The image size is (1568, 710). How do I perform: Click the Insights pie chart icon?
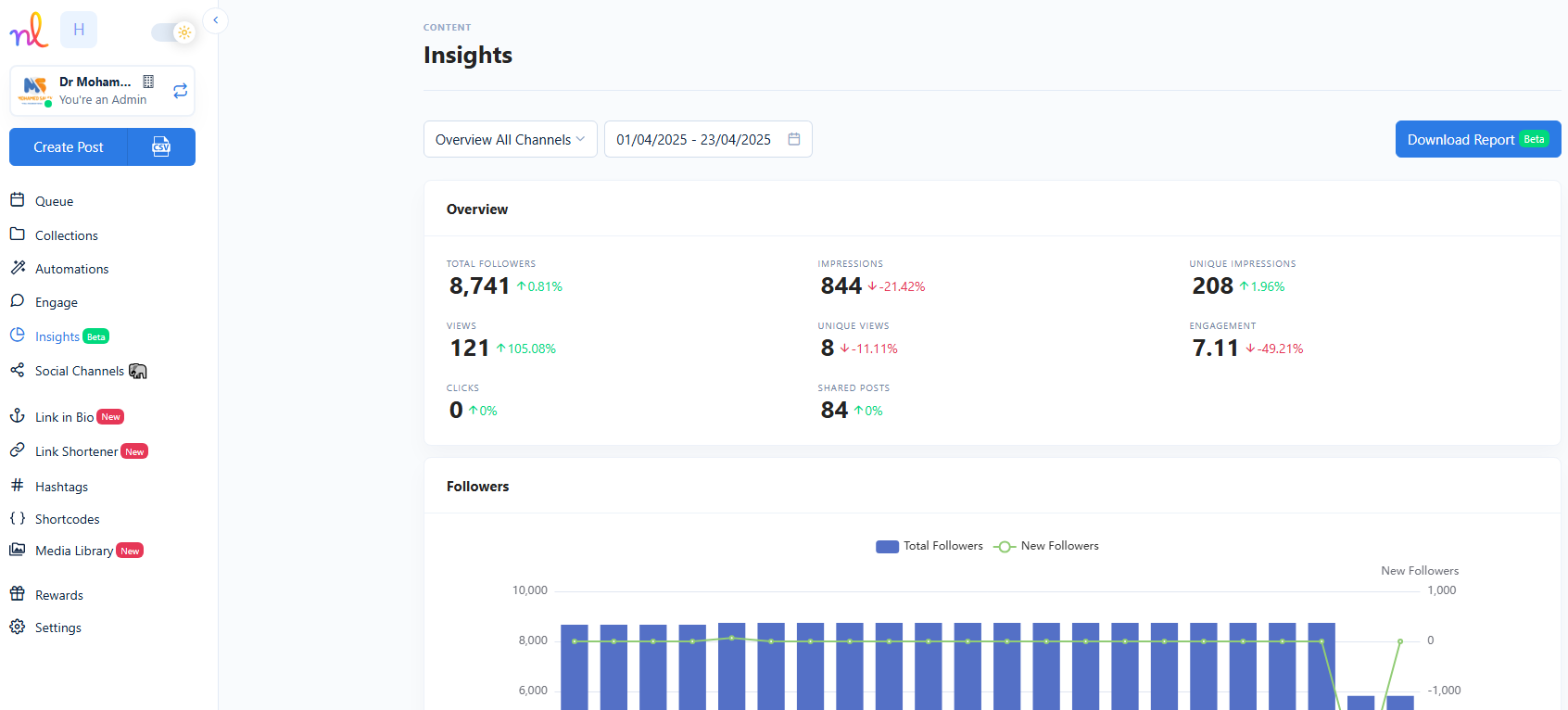(x=18, y=336)
